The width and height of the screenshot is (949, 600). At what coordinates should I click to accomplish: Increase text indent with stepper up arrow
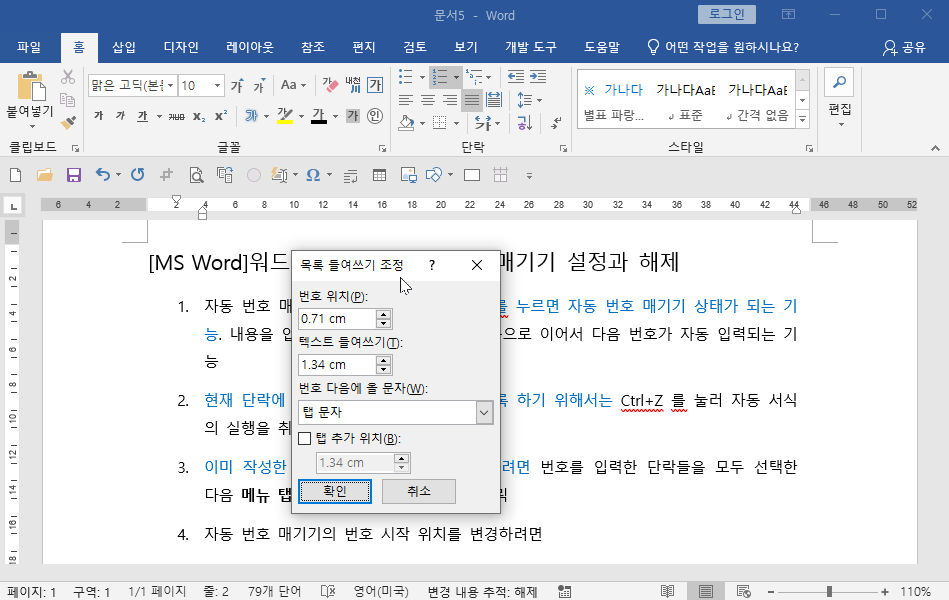point(383,360)
